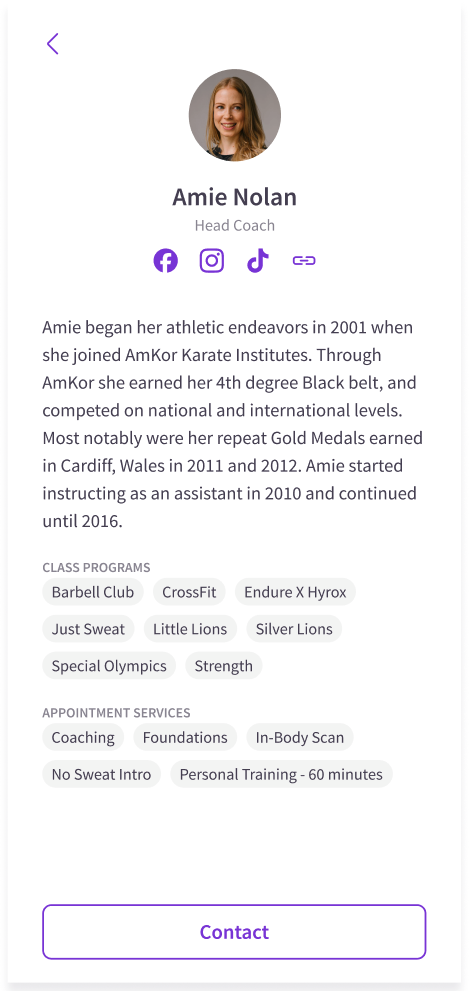Click the Contact button

pyautogui.click(x=234, y=932)
